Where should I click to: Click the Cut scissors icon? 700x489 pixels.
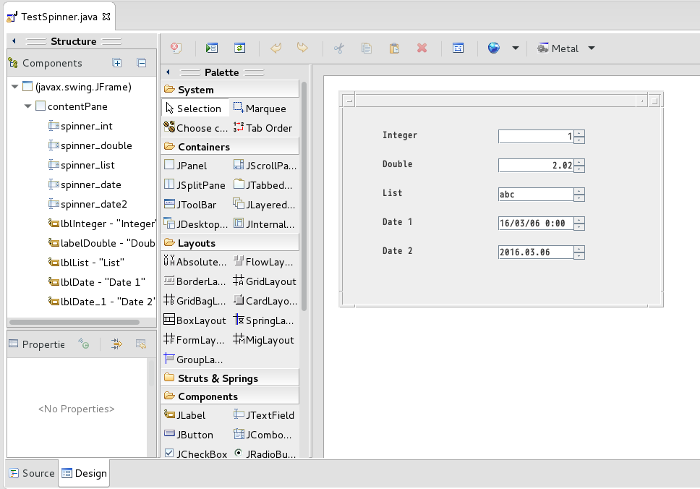pos(339,48)
